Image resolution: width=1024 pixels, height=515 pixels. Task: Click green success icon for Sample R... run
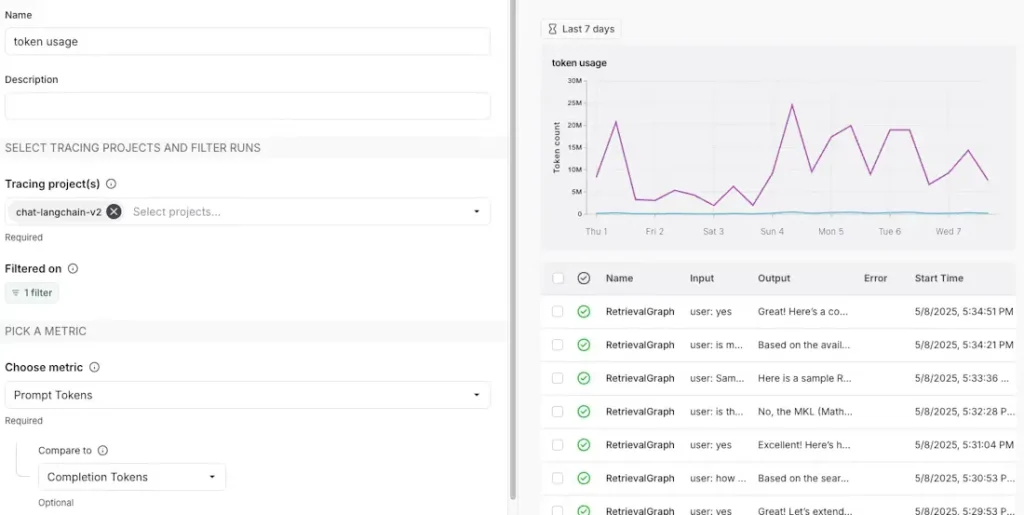[584, 378]
